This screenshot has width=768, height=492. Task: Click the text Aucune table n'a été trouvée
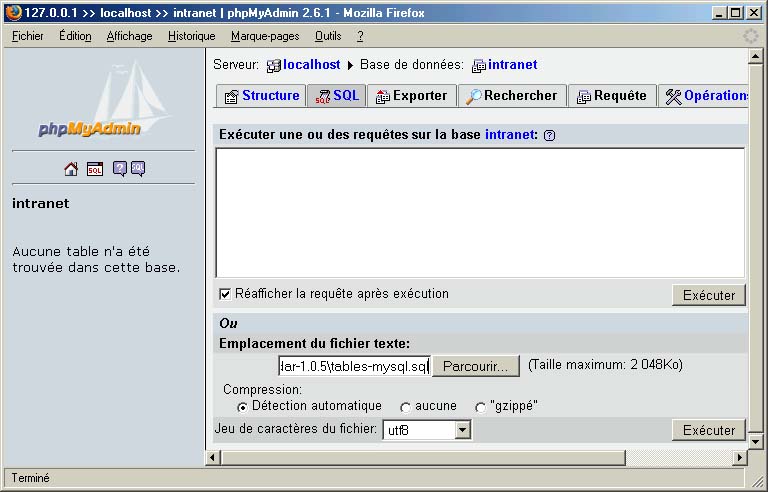tap(96, 259)
